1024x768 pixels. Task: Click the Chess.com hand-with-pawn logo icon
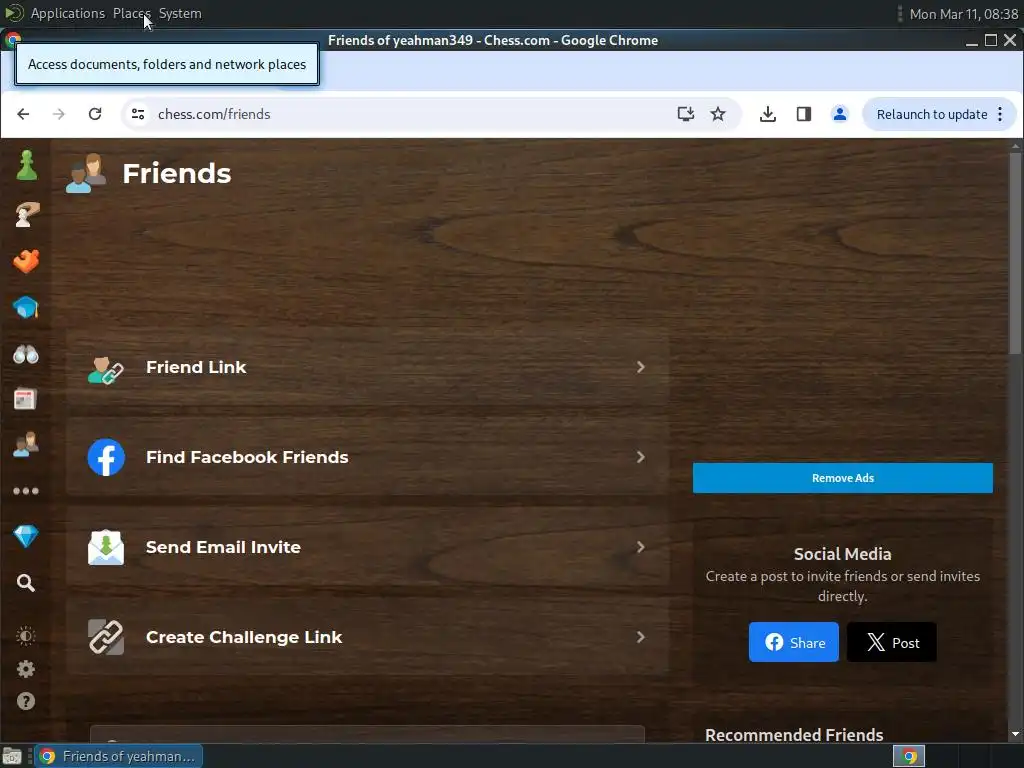(26, 214)
